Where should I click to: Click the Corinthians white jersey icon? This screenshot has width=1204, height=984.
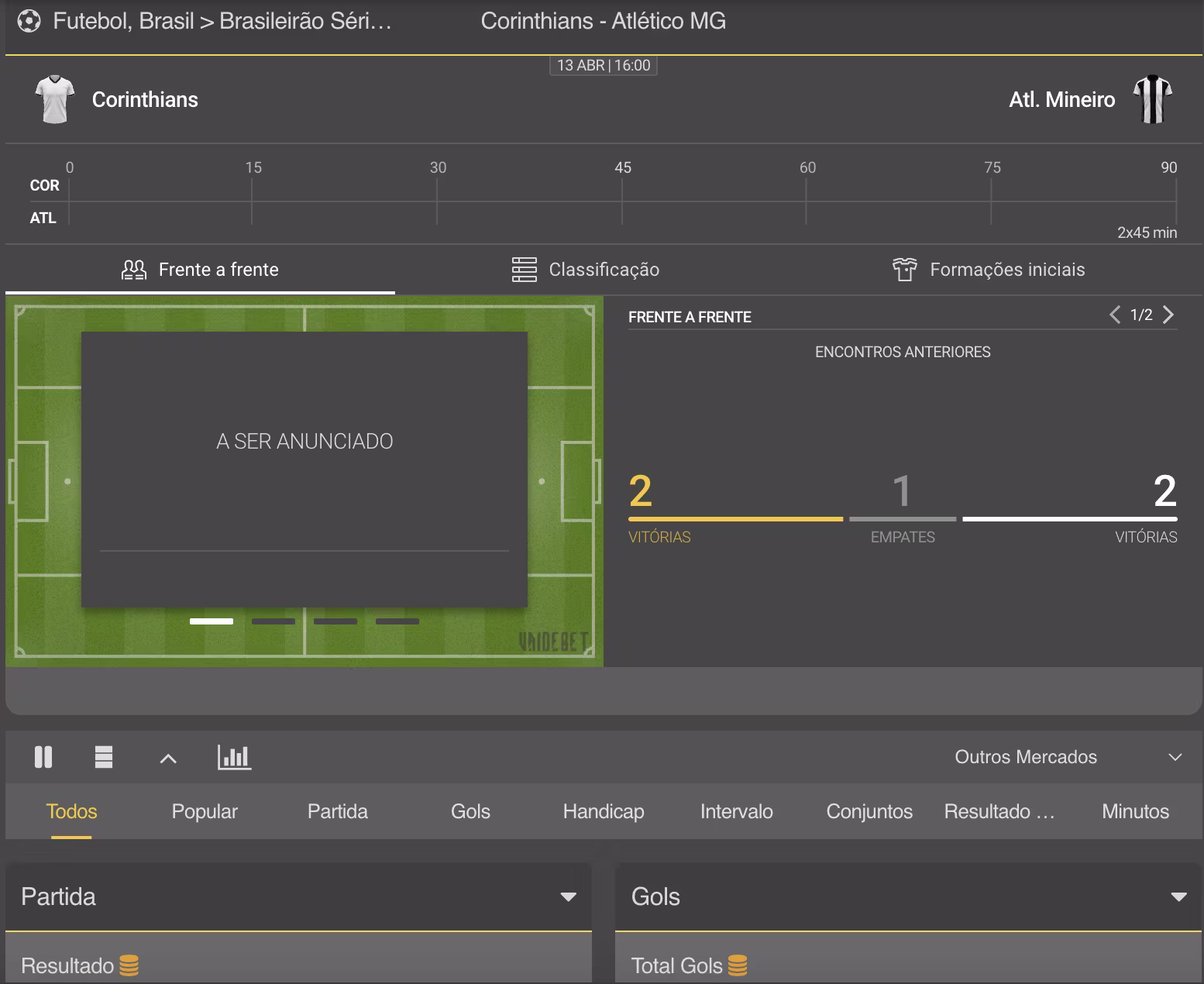tap(55, 99)
